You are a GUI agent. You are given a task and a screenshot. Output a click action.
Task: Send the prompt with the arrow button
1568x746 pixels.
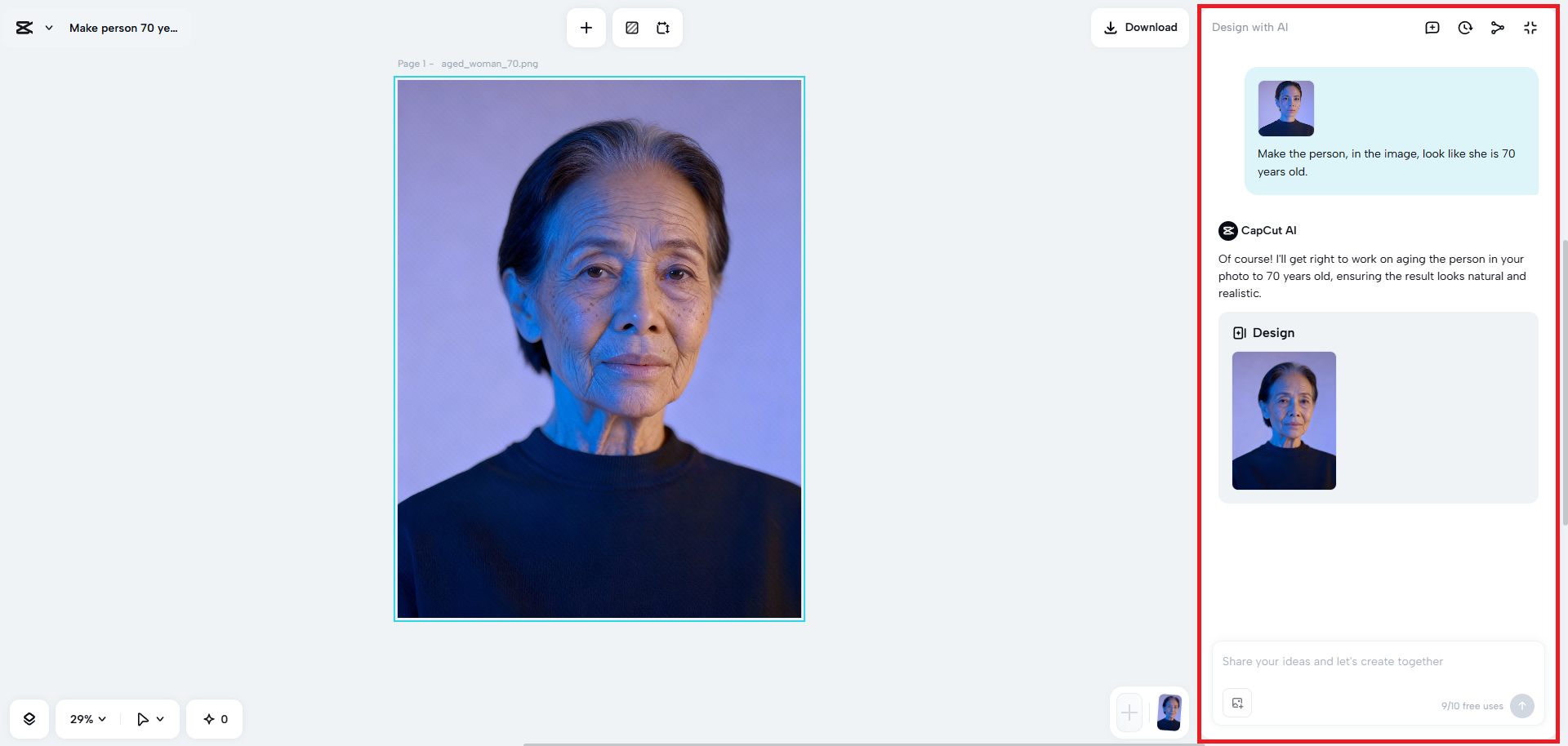[1521, 706]
